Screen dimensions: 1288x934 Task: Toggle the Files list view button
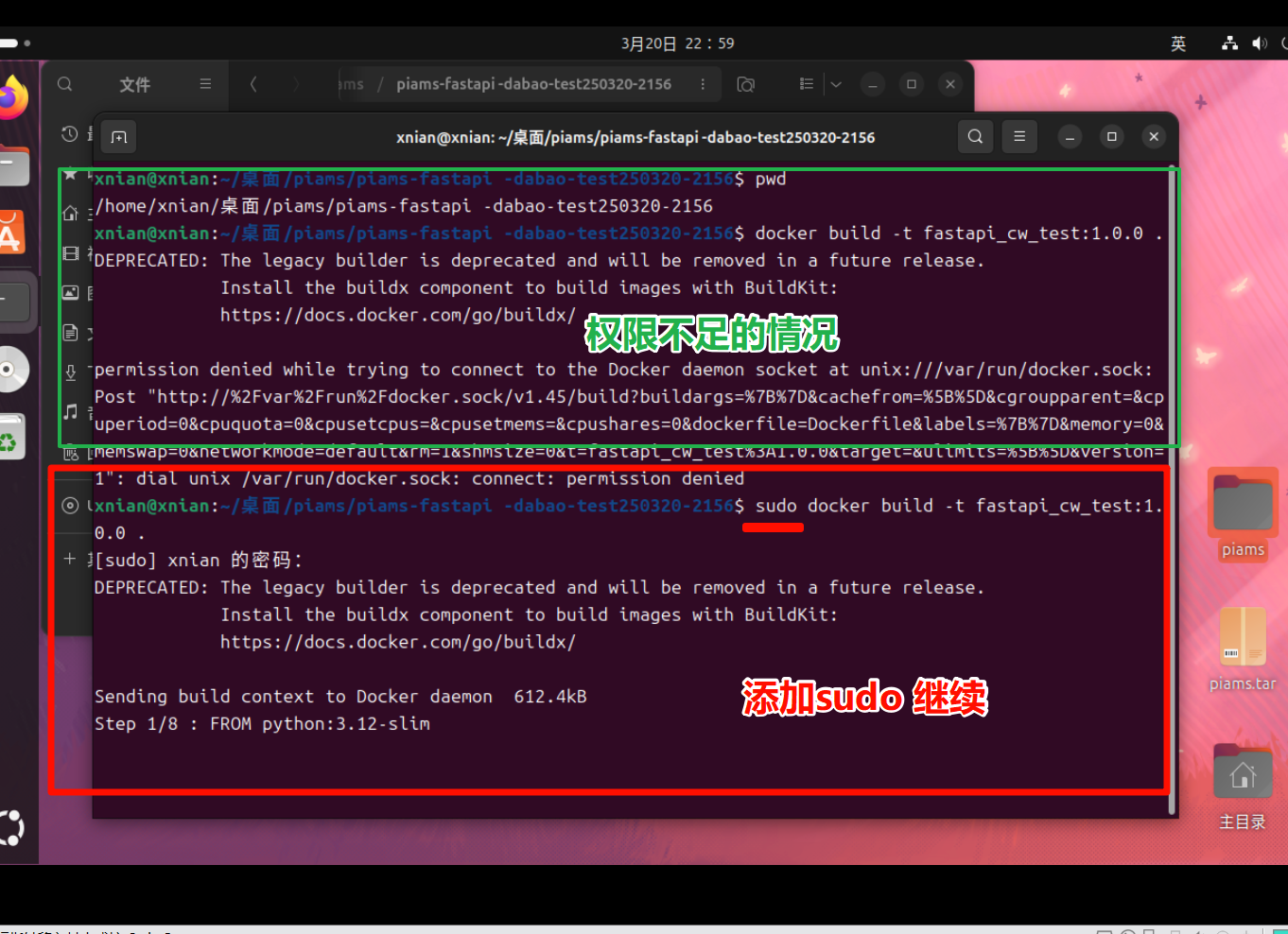click(x=806, y=84)
